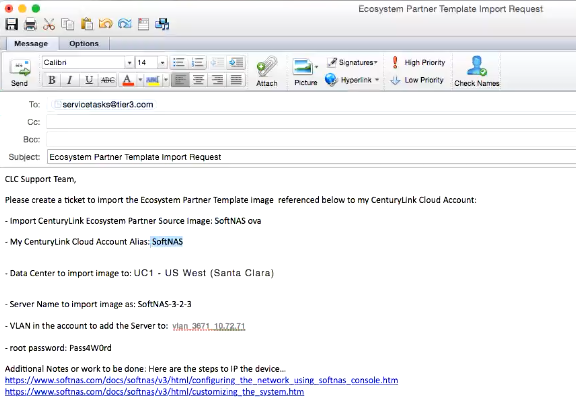Apply yellow text highlight color
Viewport: 576px width, 413px height.
pyautogui.click(x=153, y=80)
